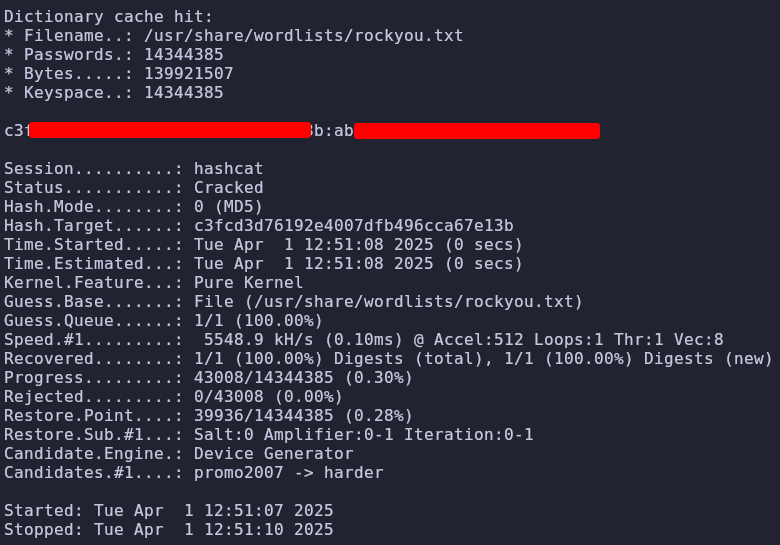Click the Progress 43008/14344385 value

click(263, 377)
